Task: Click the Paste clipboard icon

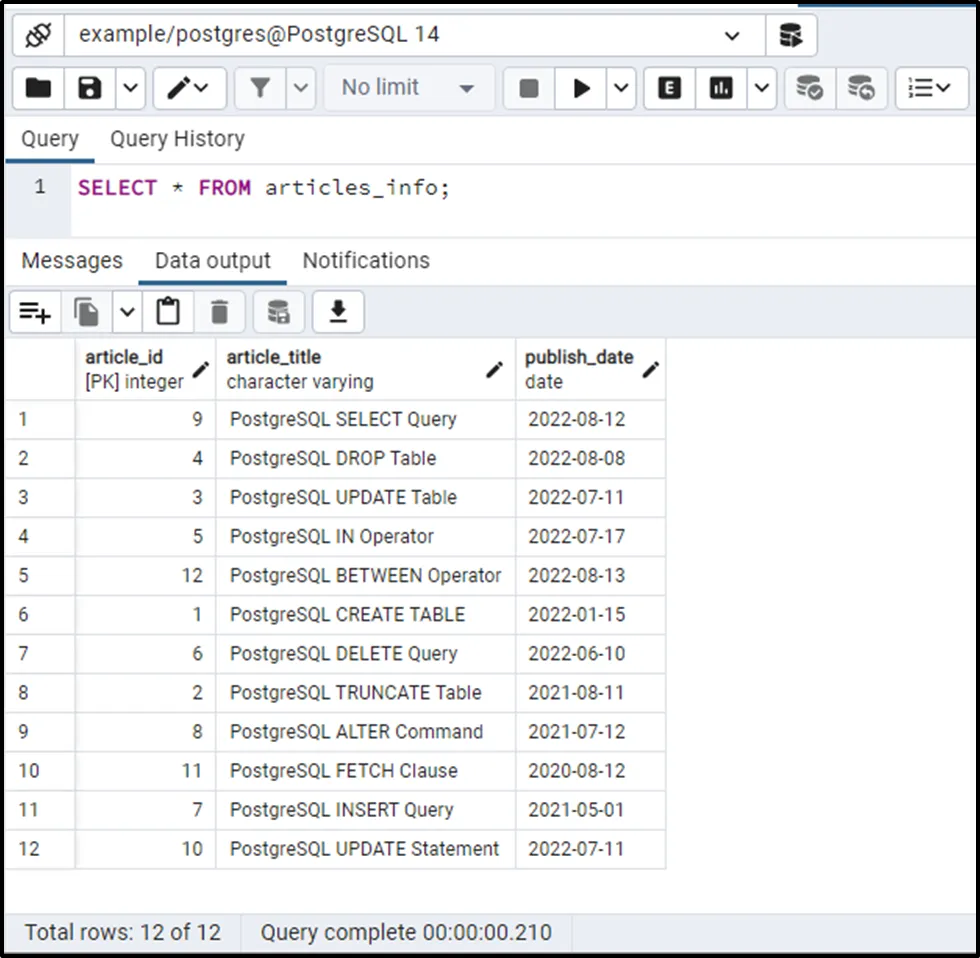Action: (168, 313)
